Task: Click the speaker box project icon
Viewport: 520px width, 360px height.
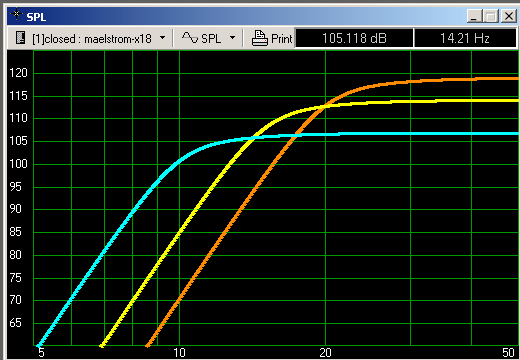Action: click(21, 38)
